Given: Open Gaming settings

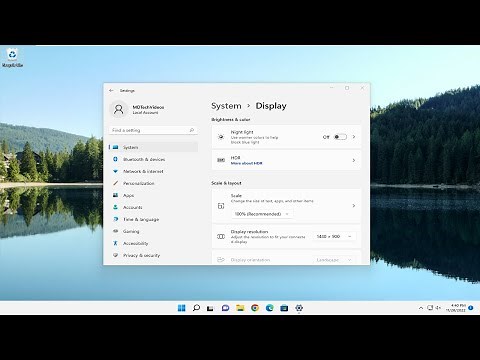Looking at the screenshot, I should tap(153, 231).
